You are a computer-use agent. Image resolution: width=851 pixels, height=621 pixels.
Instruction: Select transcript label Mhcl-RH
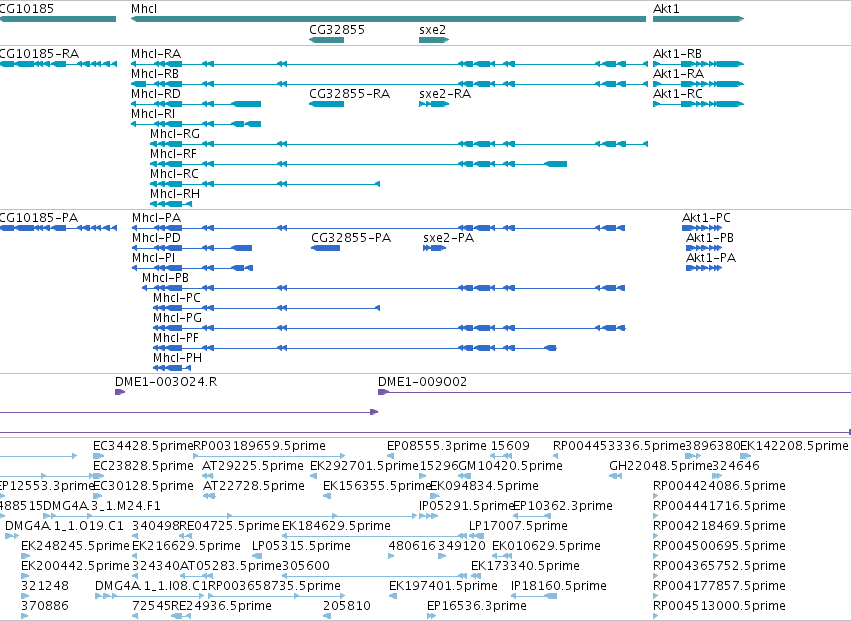tap(175, 194)
